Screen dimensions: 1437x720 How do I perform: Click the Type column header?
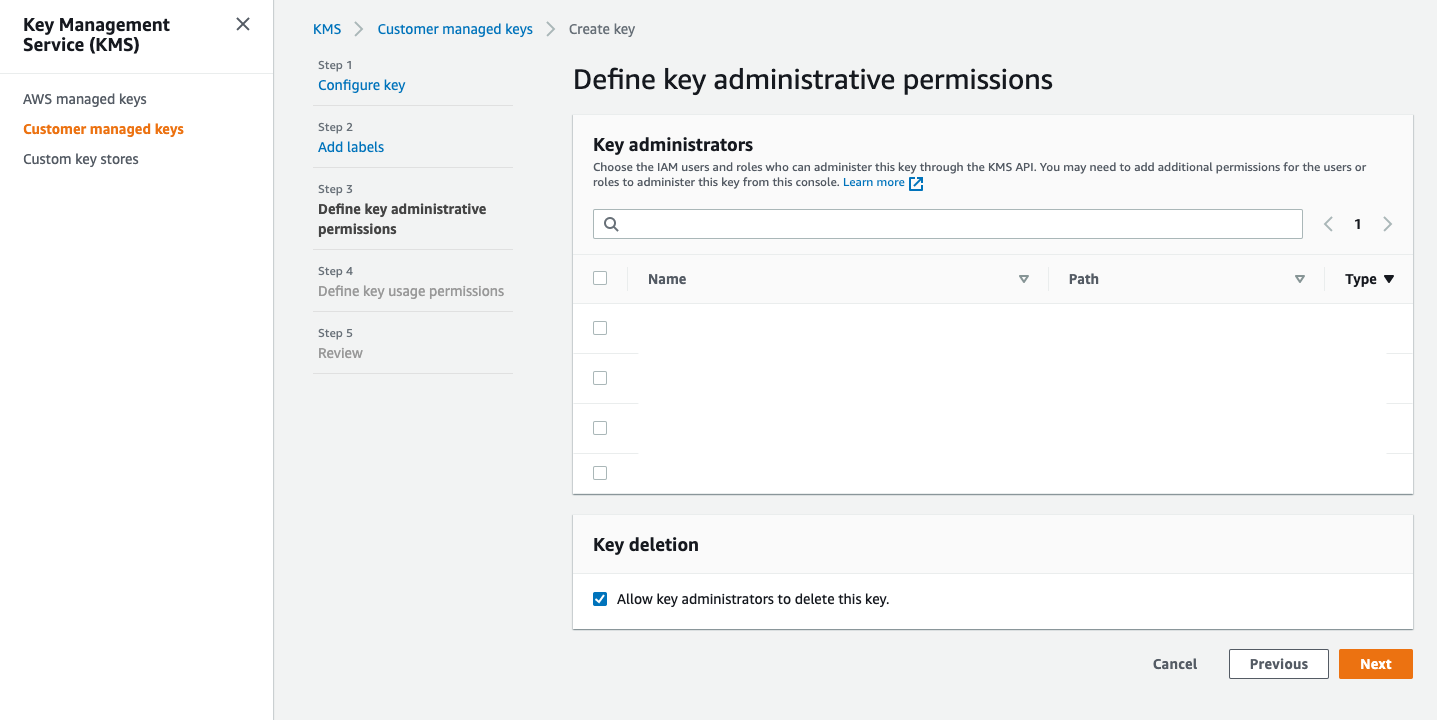click(1360, 279)
